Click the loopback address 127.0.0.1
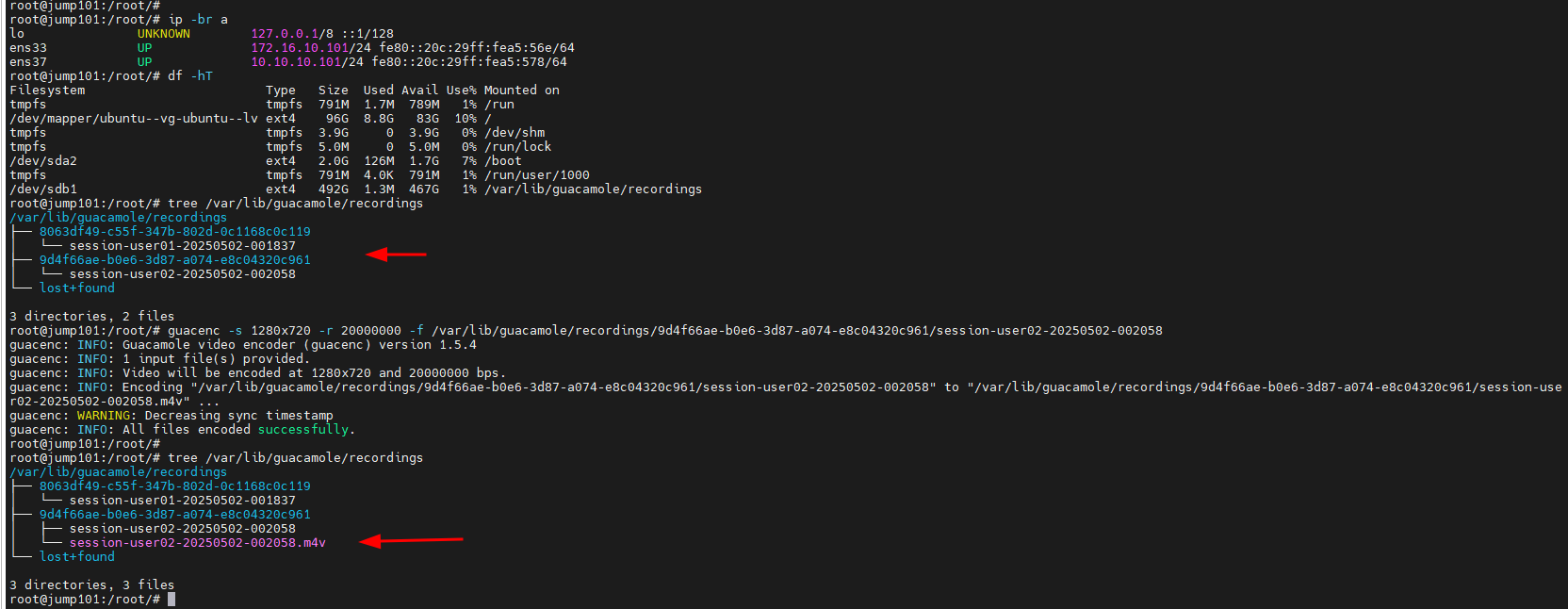This screenshot has height=609, width=1568. click(285, 34)
